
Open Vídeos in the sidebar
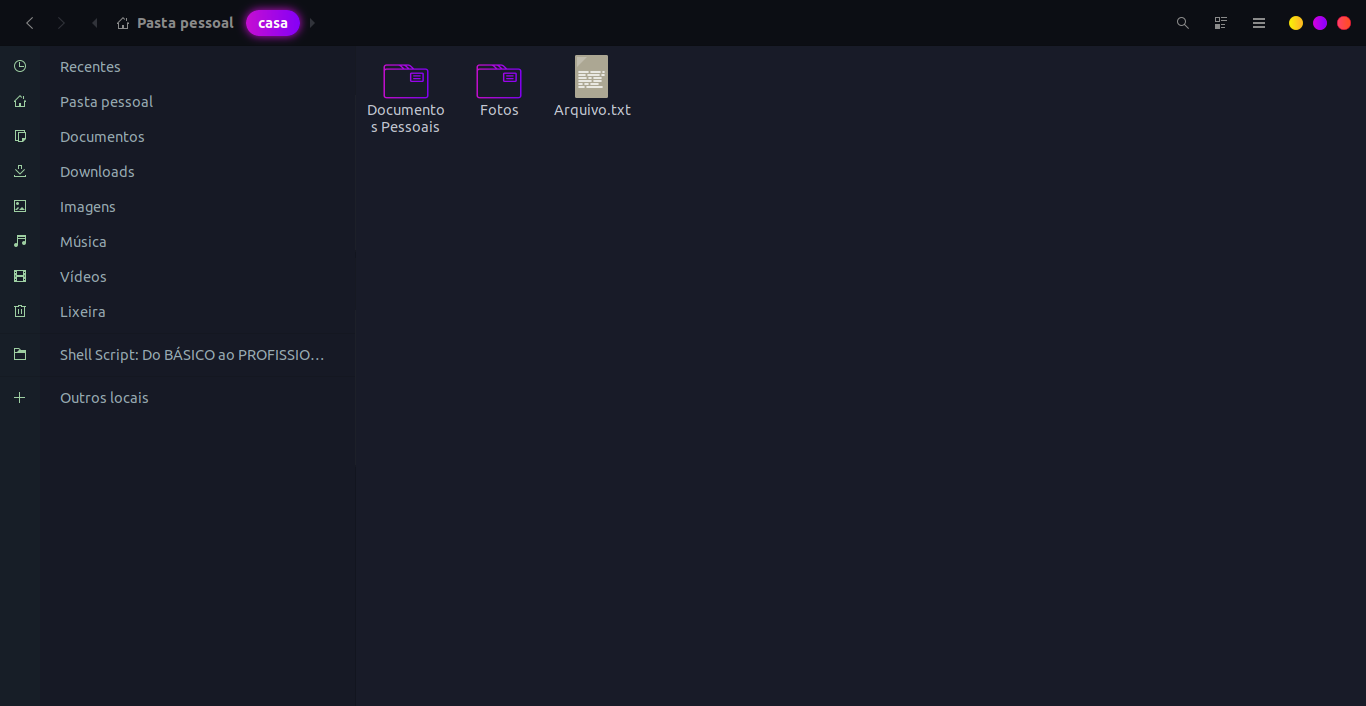83,277
